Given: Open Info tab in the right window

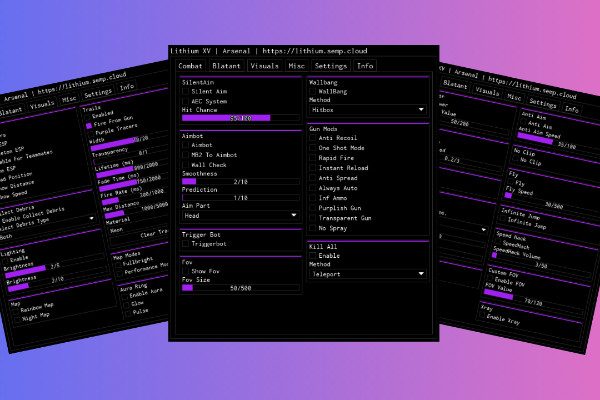Looking at the screenshot, I should [572, 109].
